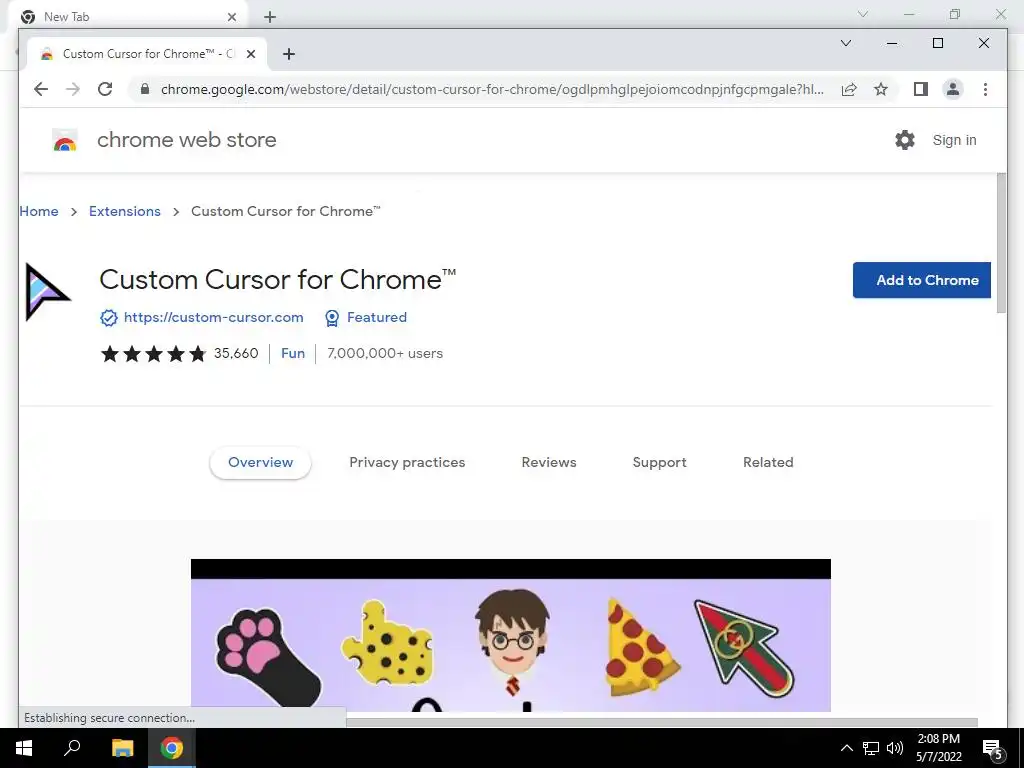Open the Fun category link
1024x768 pixels.
(293, 353)
